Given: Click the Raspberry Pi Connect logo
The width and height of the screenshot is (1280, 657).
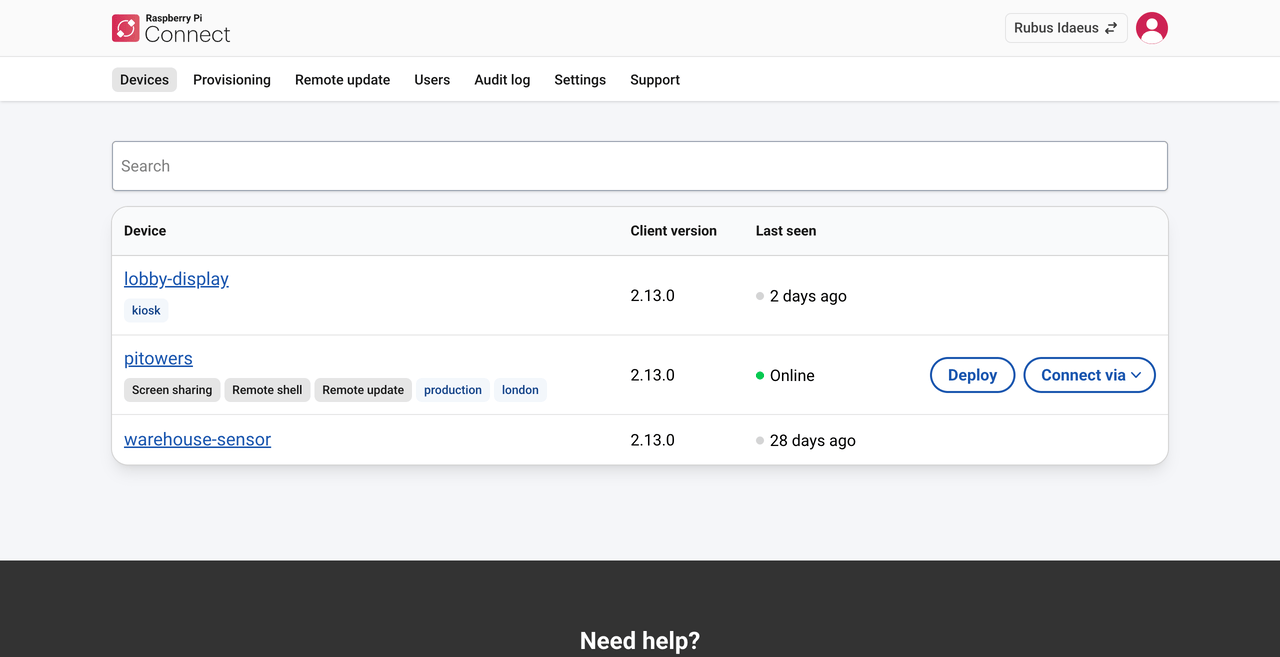Looking at the screenshot, I should pyautogui.click(x=171, y=28).
